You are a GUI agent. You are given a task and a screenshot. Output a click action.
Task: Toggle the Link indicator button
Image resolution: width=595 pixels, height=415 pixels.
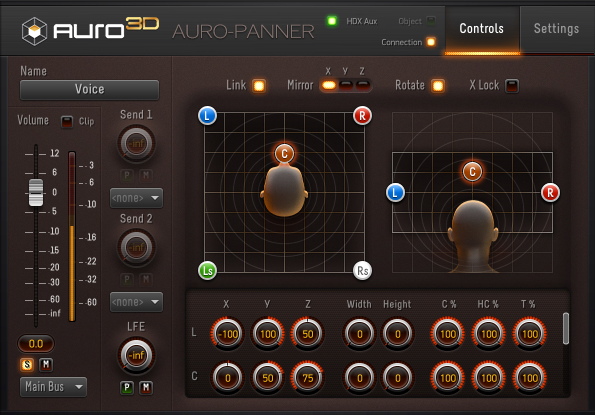259,86
